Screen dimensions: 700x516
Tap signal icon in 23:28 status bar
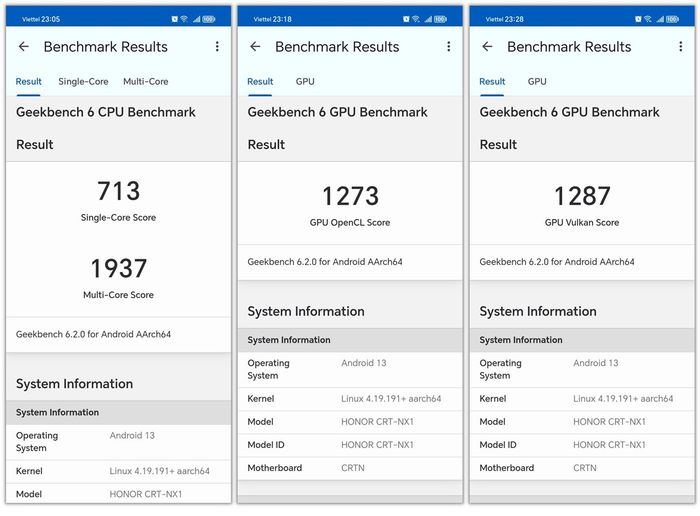(x=660, y=19)
